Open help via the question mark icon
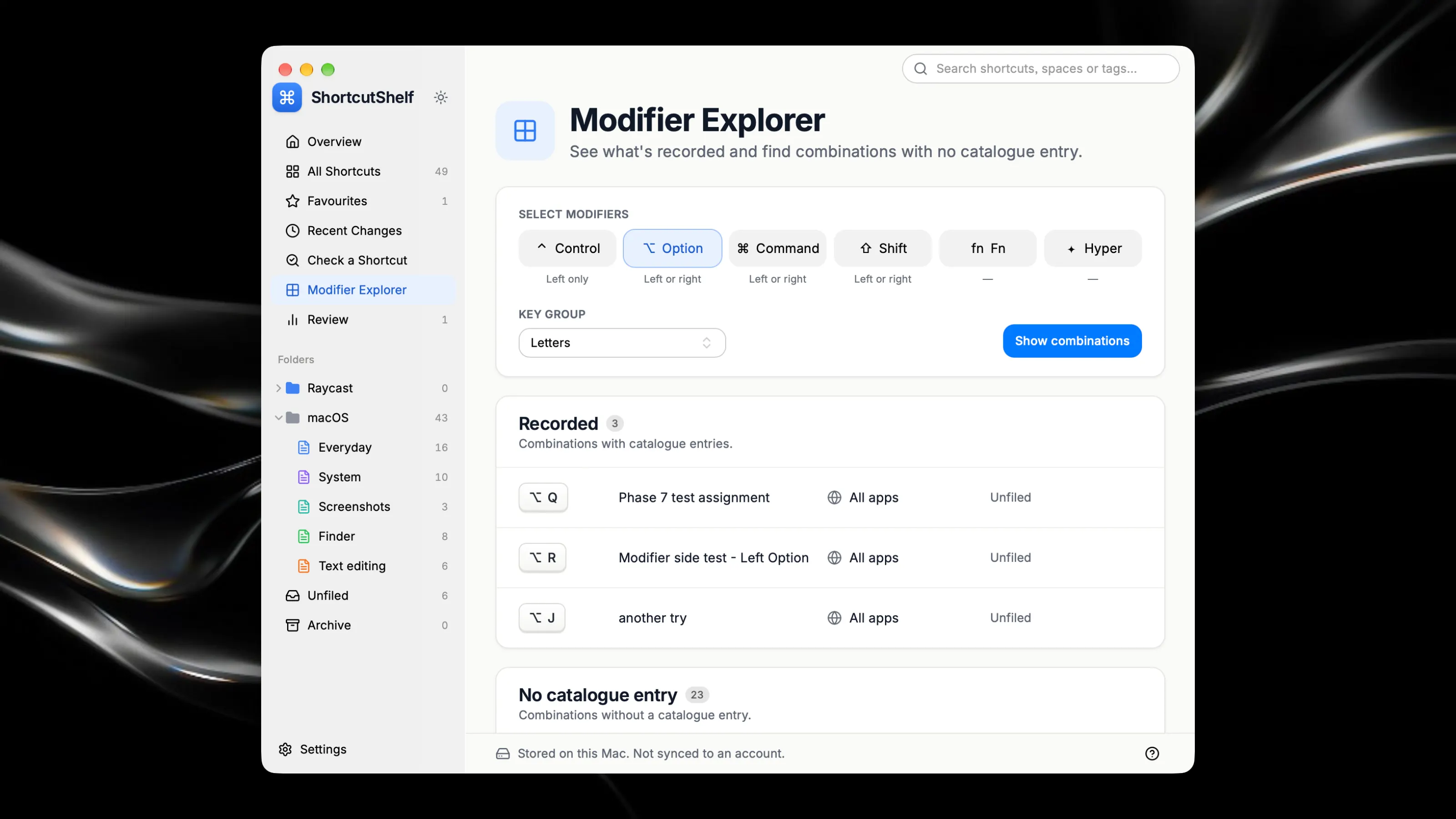Viewport: 1456px width, 819px height. 1151,753
